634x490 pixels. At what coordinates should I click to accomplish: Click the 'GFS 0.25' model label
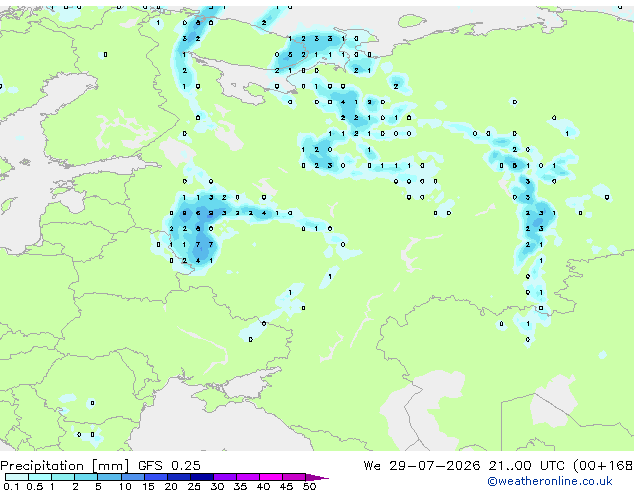coord(169,465)
